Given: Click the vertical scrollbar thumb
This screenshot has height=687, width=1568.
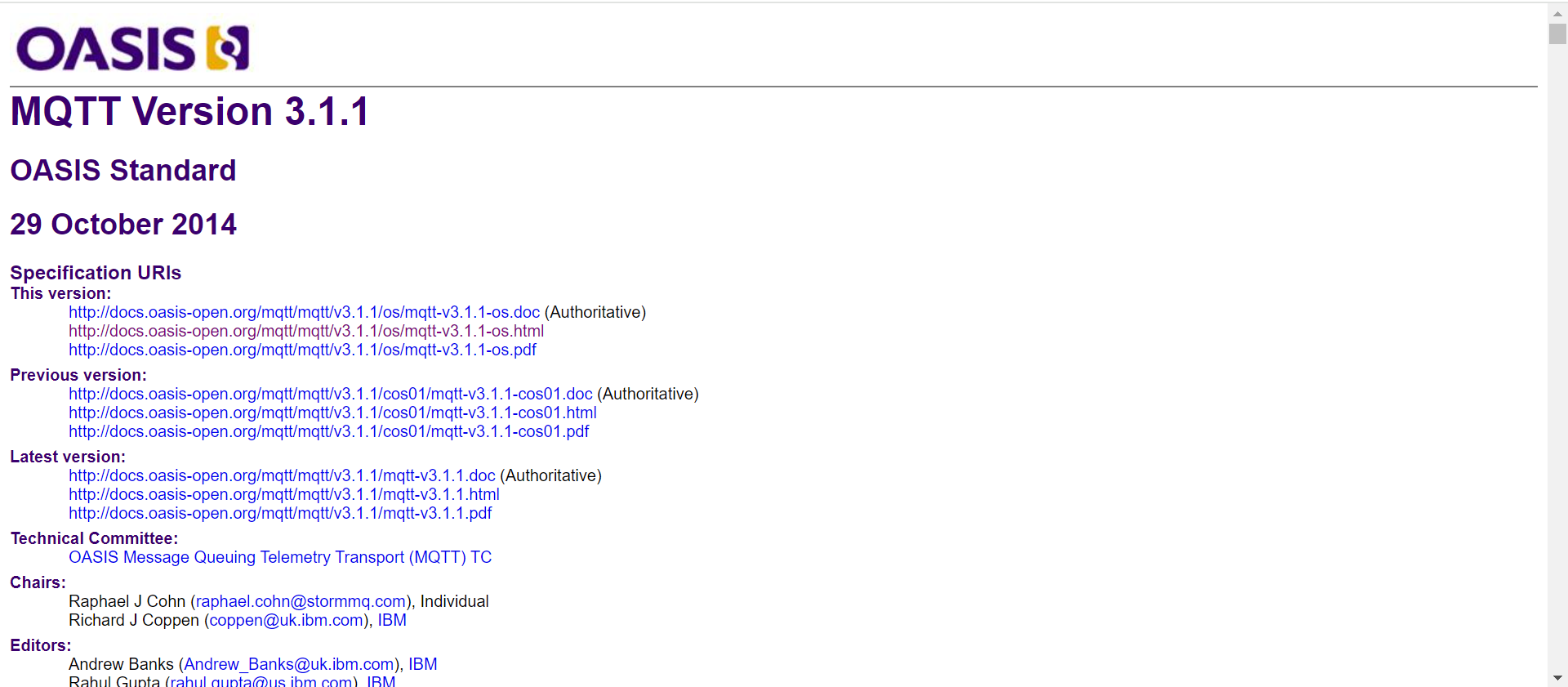Looking at the screenshot, I should (1557, 33).
